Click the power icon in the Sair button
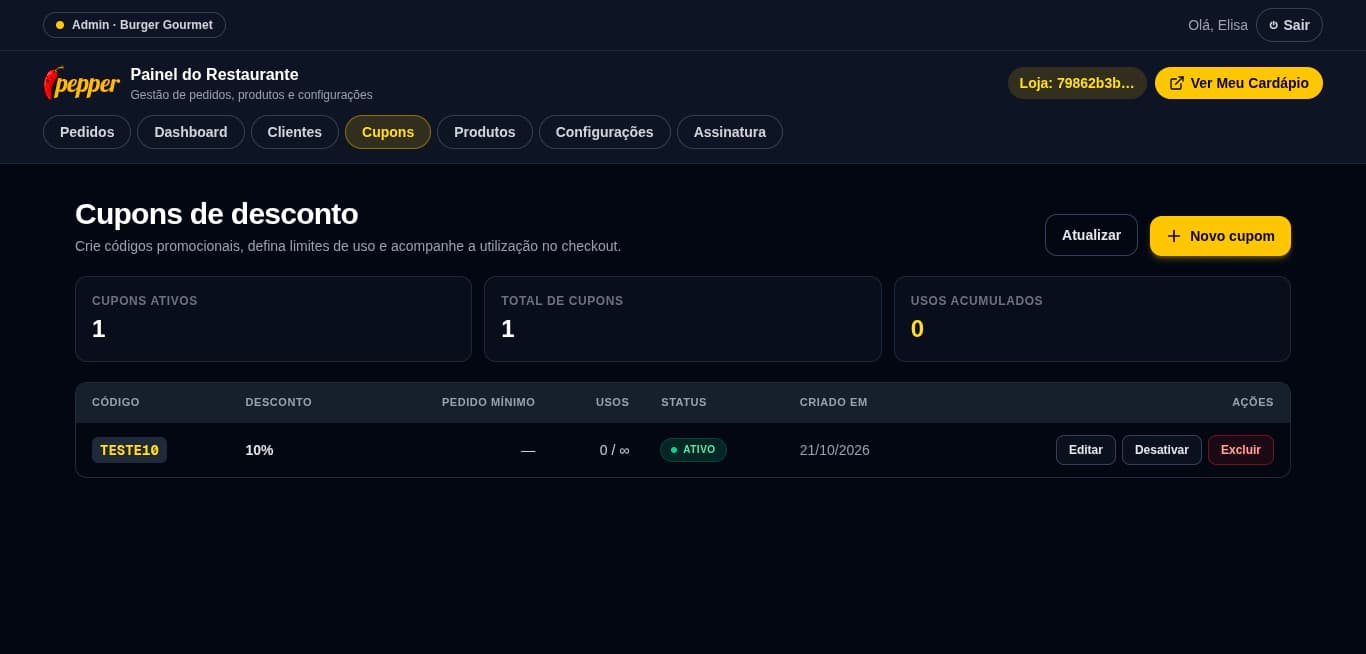 tap(1273, 25)
